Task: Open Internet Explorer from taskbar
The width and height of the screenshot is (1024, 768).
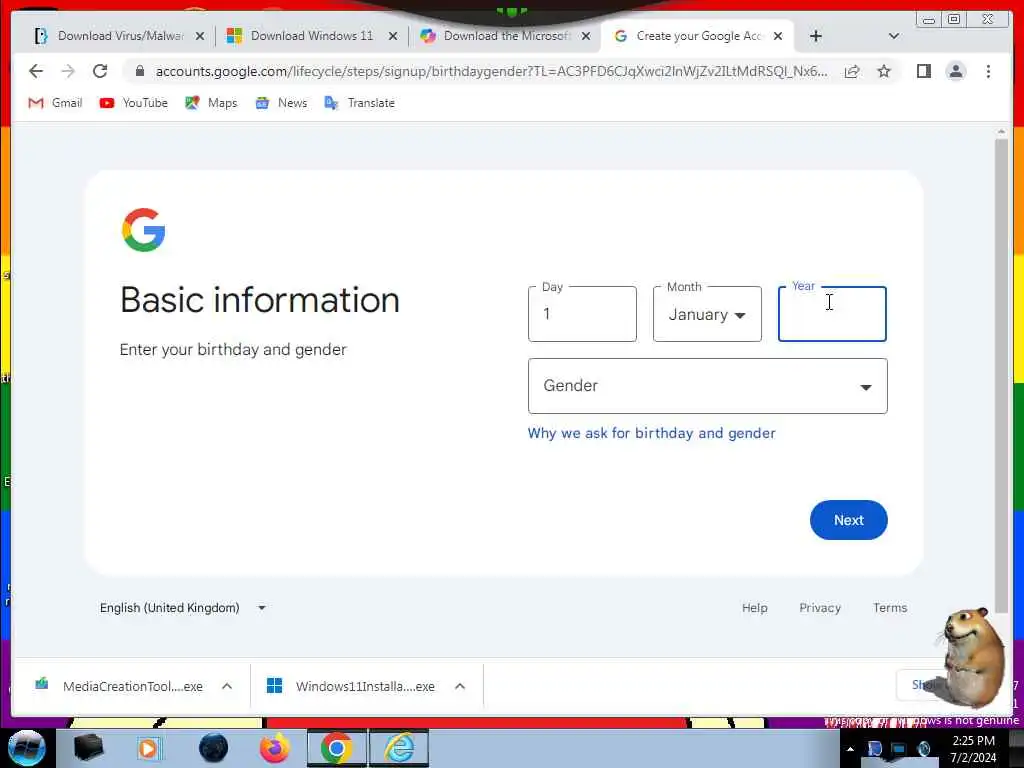Action: click(399, 748)
